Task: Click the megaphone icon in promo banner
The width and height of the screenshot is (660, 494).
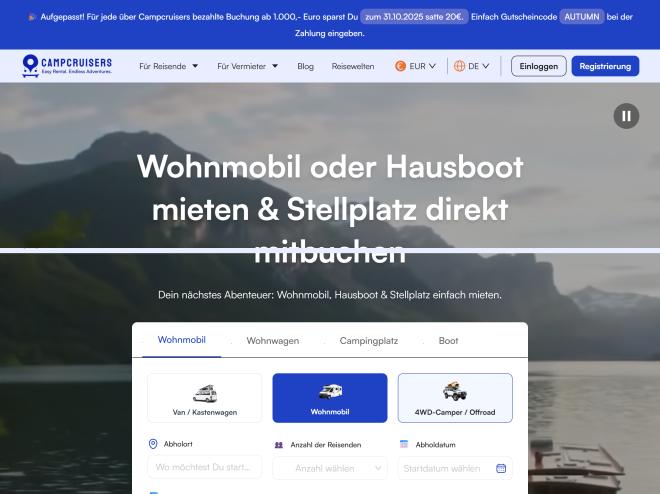Action: tap(32, 17)
